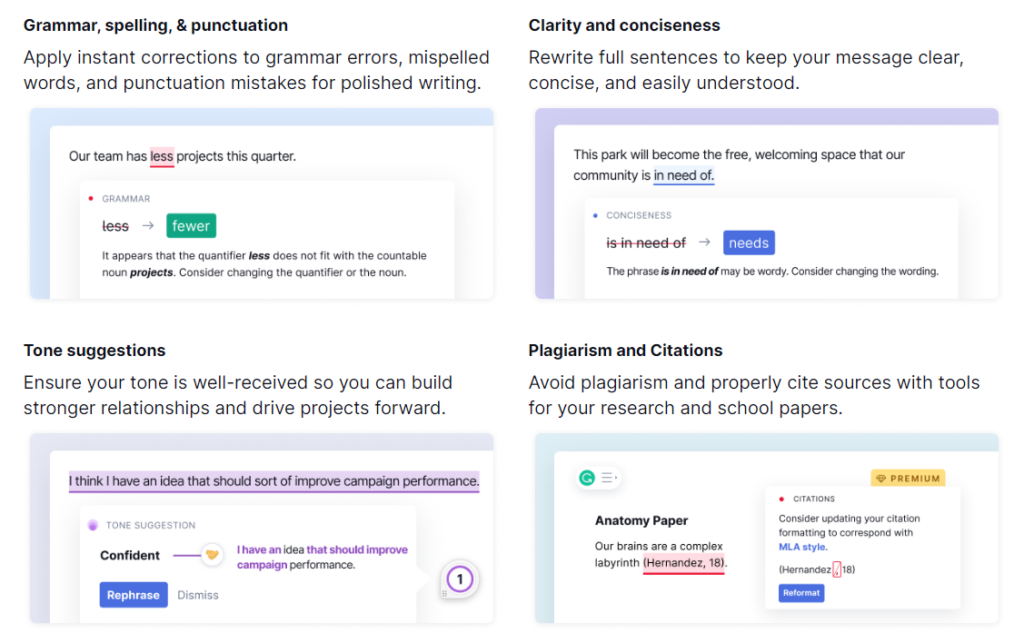Click the Anatomy Paper title

pos(641,520)
